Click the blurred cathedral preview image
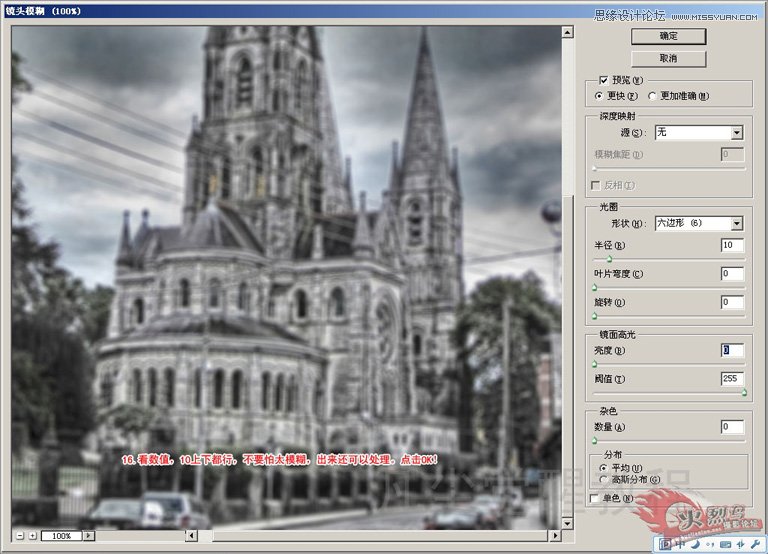This screenshot has width=768, height=554. pyautogui.click(x=287, y=278)
